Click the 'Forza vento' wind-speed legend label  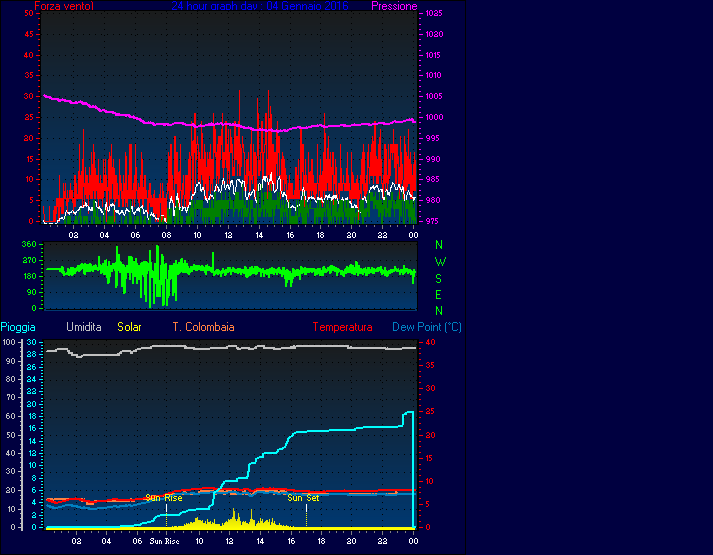click(x=64, y=6)
